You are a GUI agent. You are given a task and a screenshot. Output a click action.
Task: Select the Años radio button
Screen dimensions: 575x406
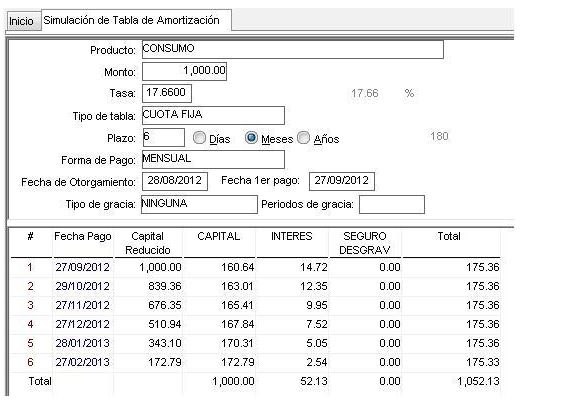(x=304, y=138)
